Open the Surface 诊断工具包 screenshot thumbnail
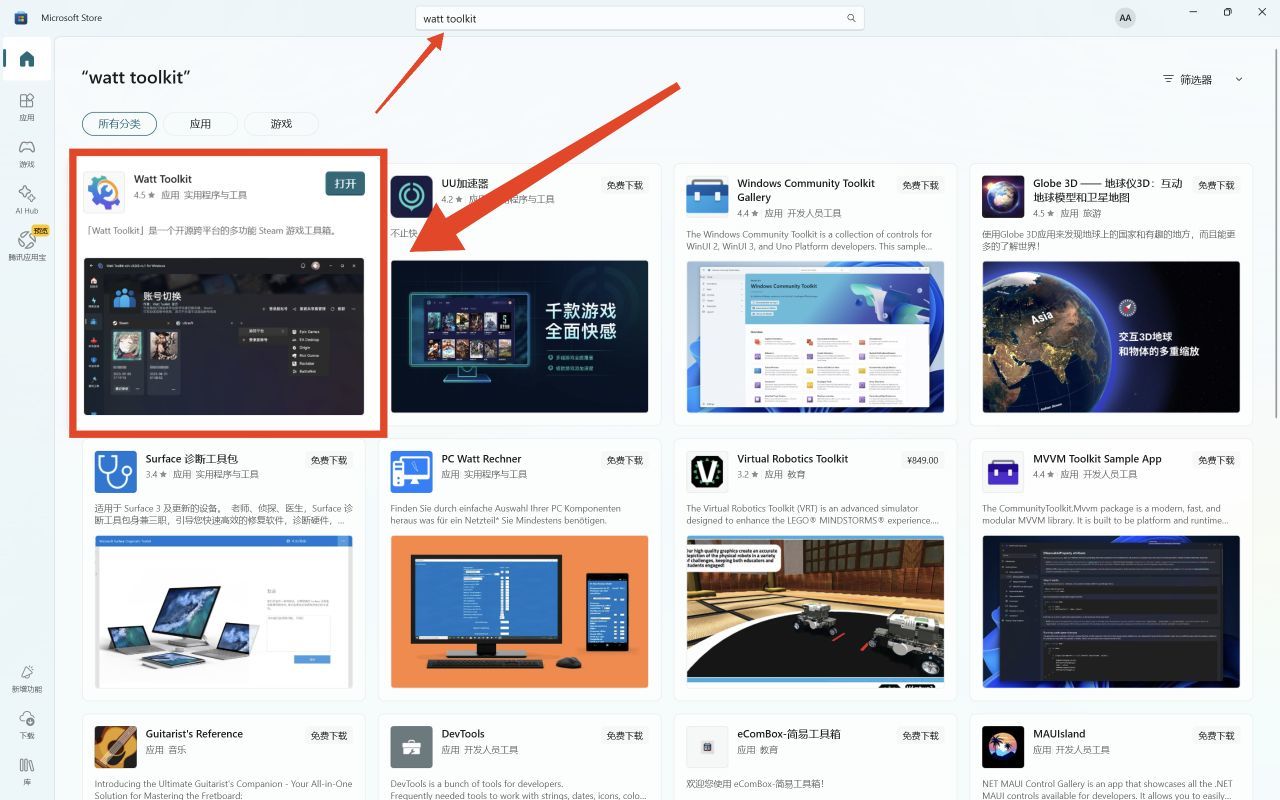1280x800 pixels. click(224, 612)
